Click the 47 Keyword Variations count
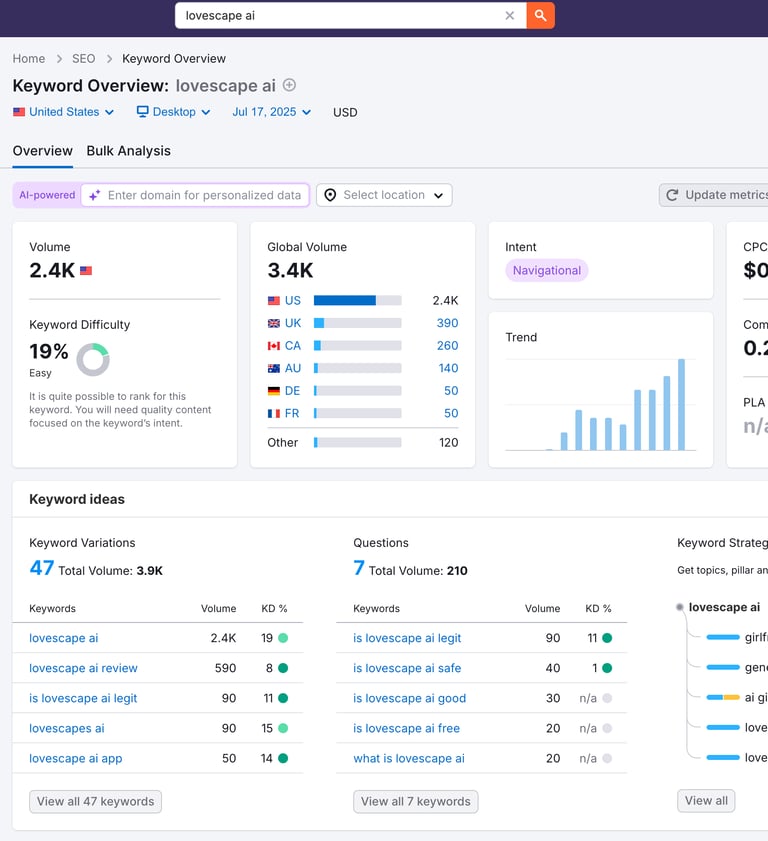The height and width of the screenshot is (841, 768). point(41,568)
